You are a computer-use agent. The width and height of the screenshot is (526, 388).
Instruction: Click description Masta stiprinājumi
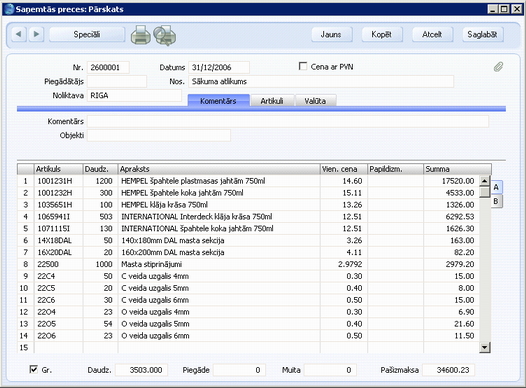pyautogui.click(x=151, y=264)
